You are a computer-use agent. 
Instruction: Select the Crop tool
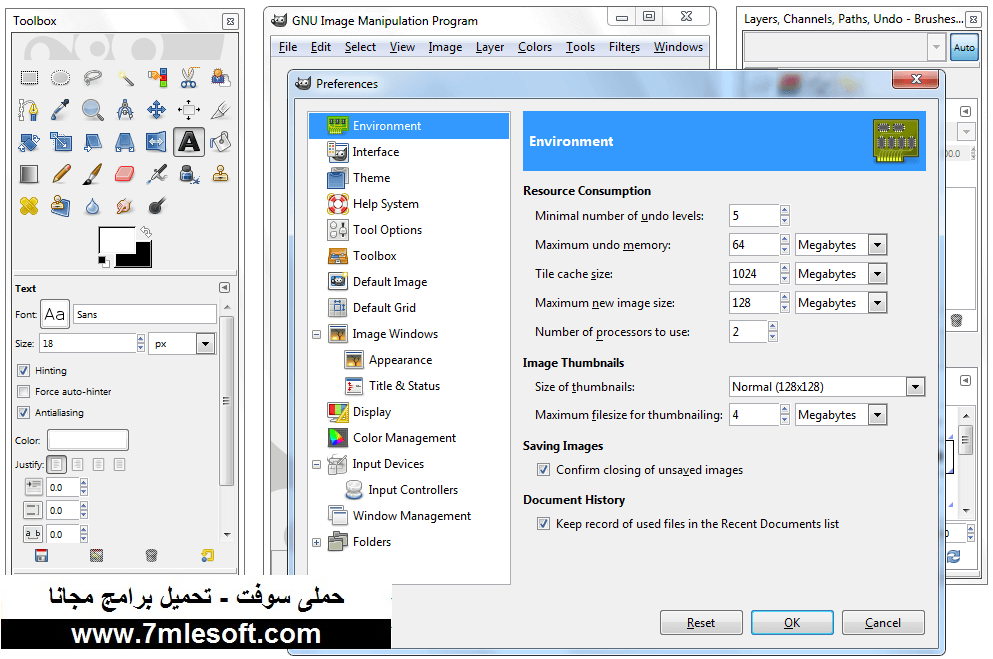[x=220, y=110]
